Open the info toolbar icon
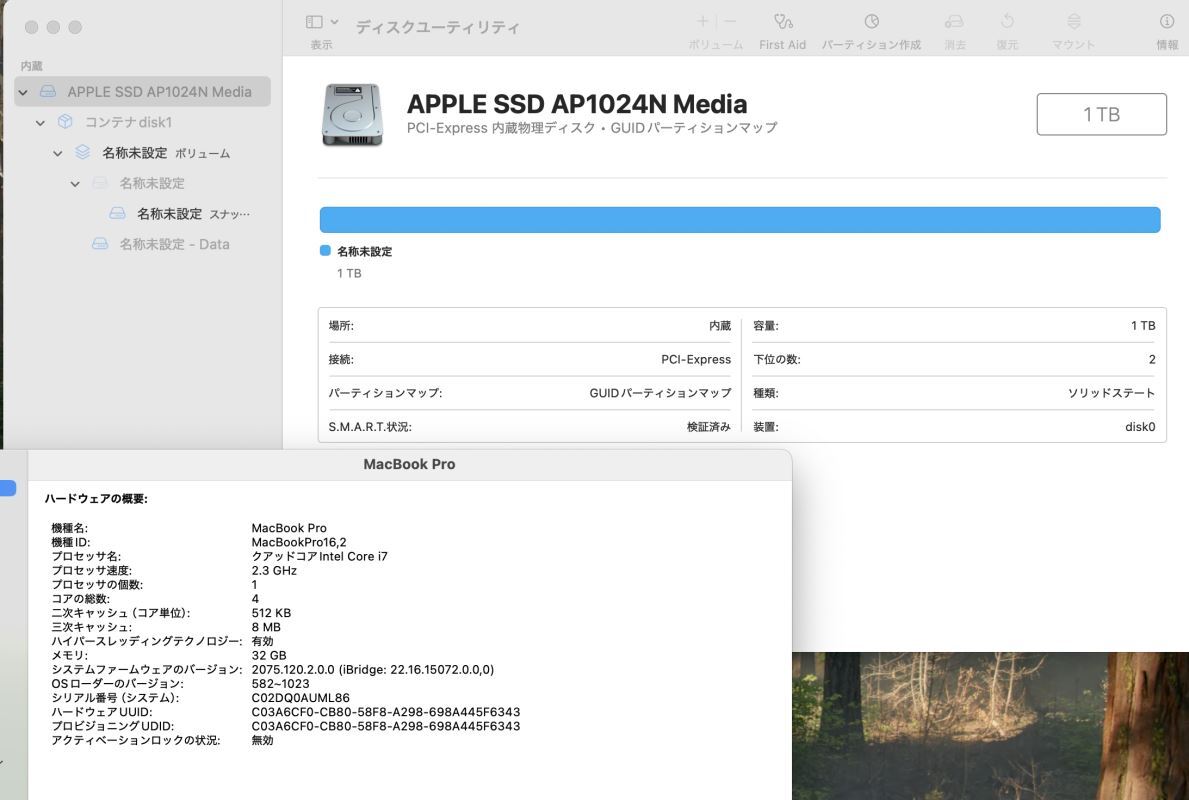Viewport: 1189px width, 800px height. [1166, 21]
